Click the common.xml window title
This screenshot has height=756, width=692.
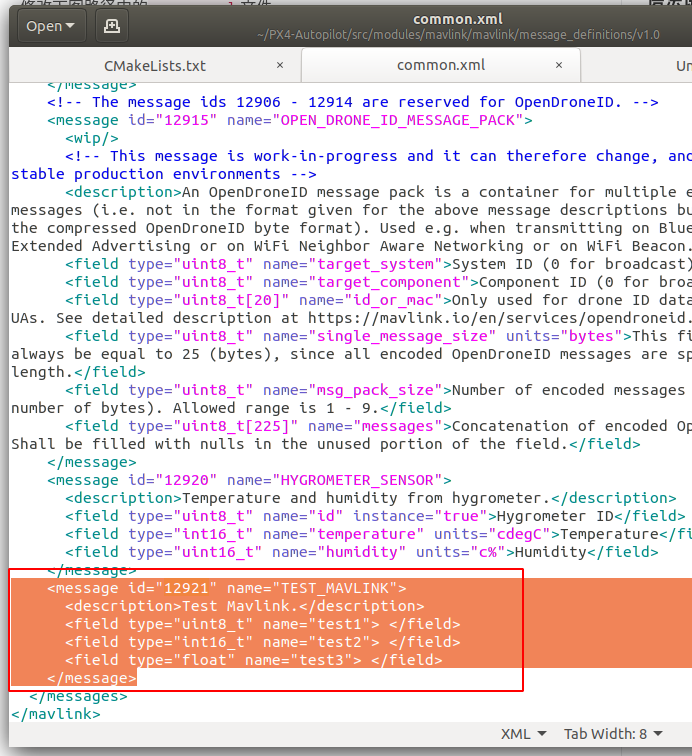pyautogui.click(x=458, y=19)
